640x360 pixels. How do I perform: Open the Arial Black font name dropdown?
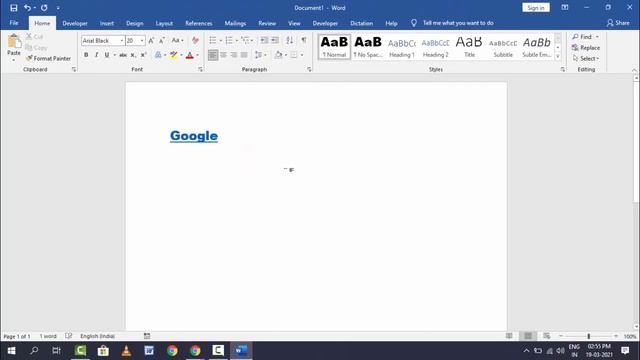(122, 41)
